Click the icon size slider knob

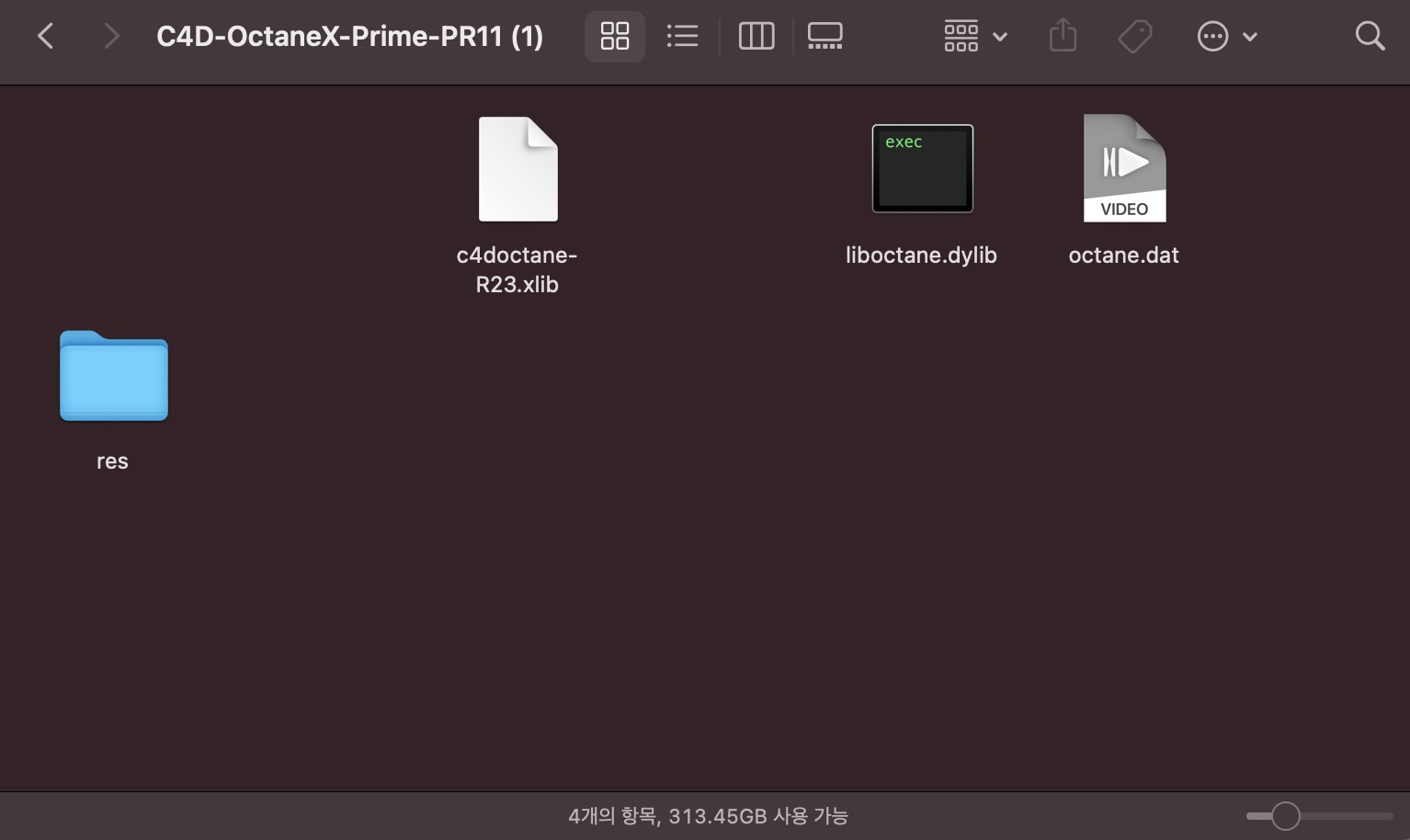click(x=1285, y=816)
